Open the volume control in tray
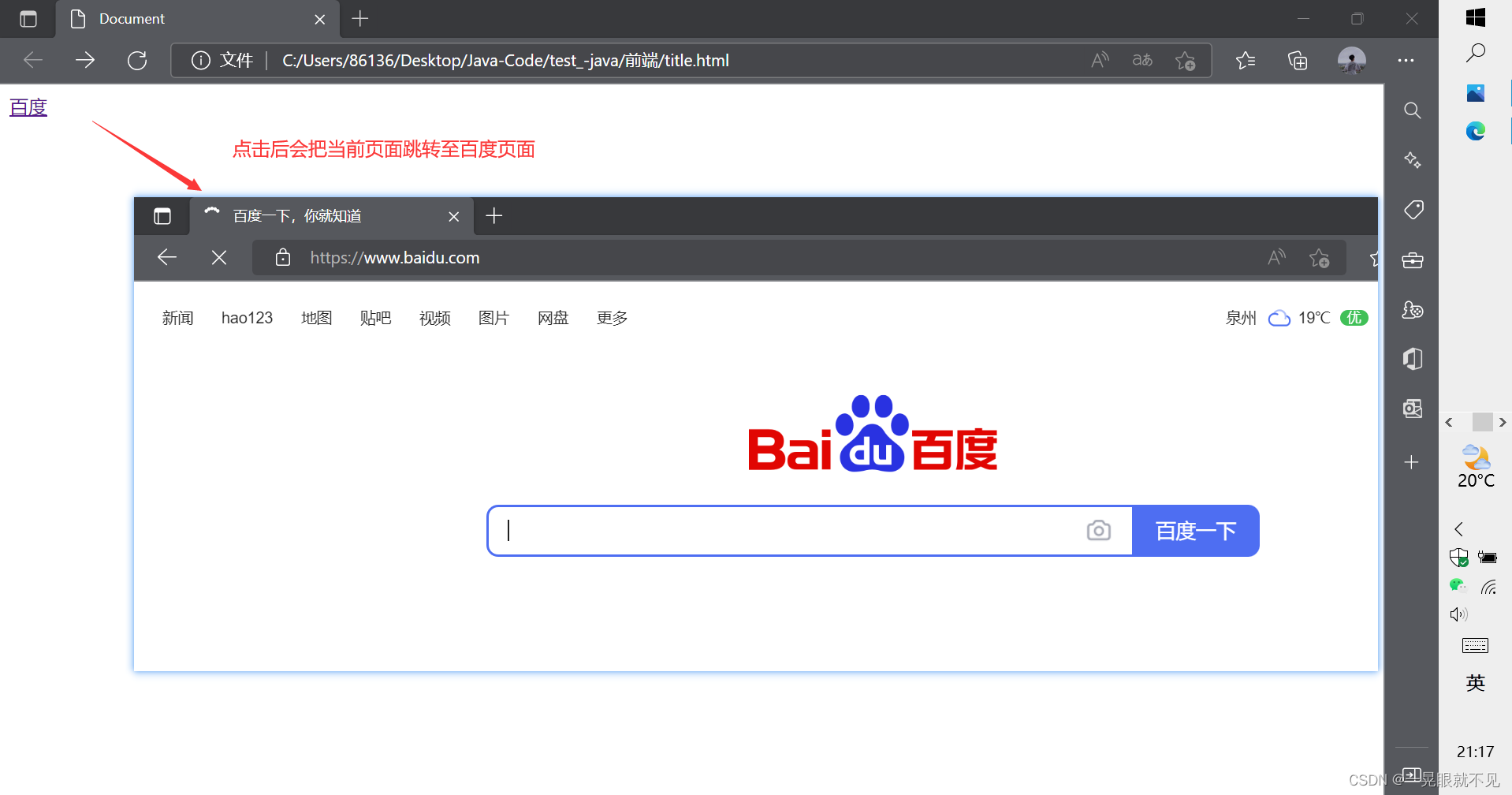The height and width of the screenshot is (795, 1512). tap(1458, 614)
